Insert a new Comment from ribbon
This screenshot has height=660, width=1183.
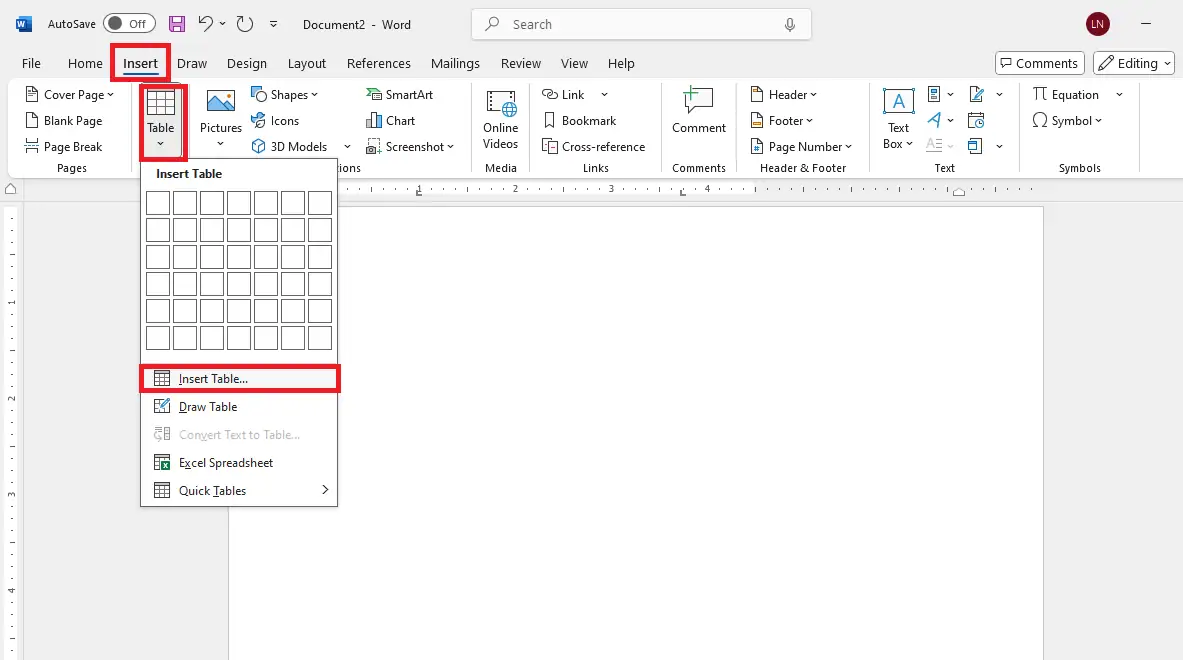pos(699,112)
